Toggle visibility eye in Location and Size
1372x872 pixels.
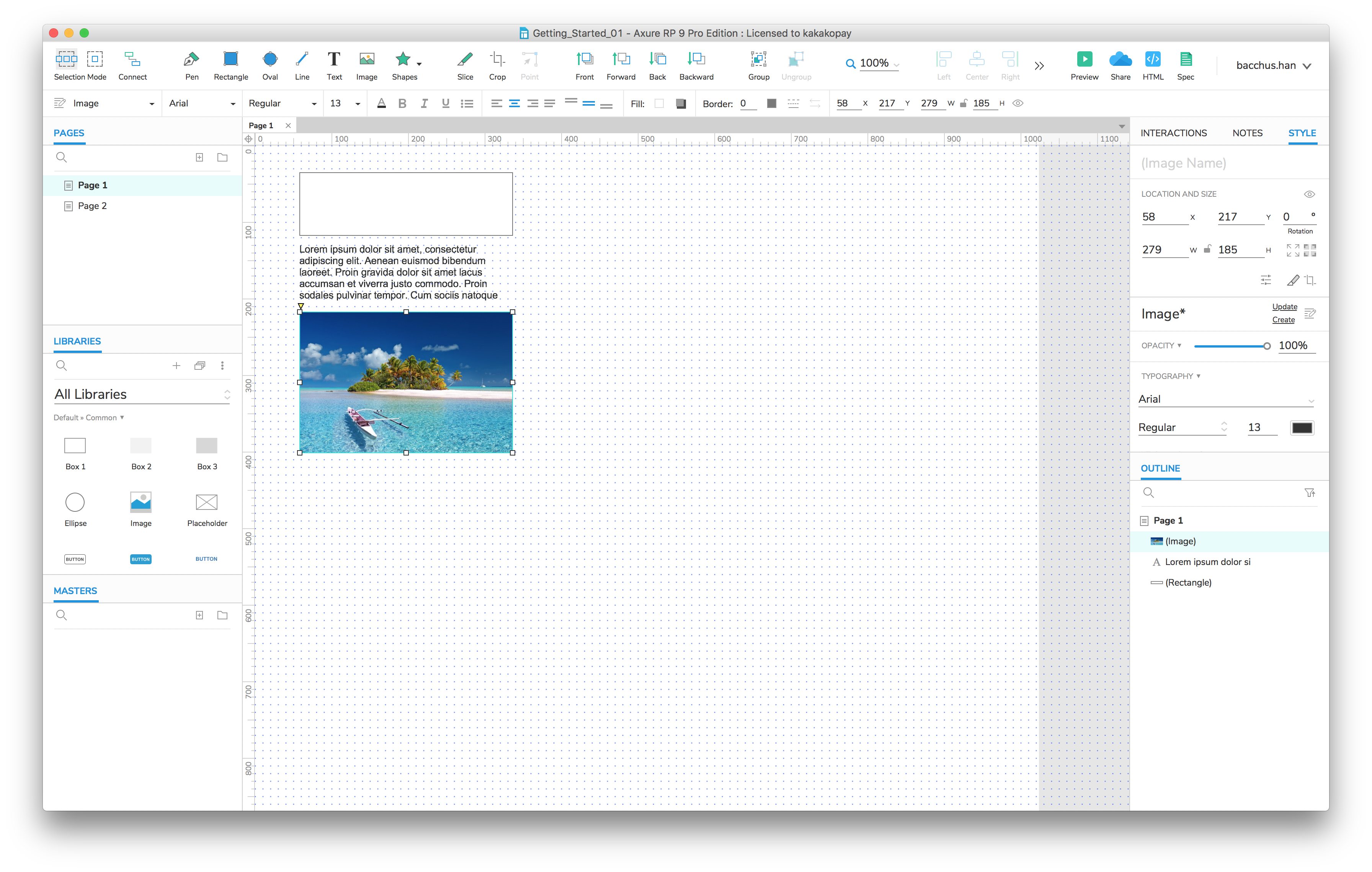[x=1309, y=194]
